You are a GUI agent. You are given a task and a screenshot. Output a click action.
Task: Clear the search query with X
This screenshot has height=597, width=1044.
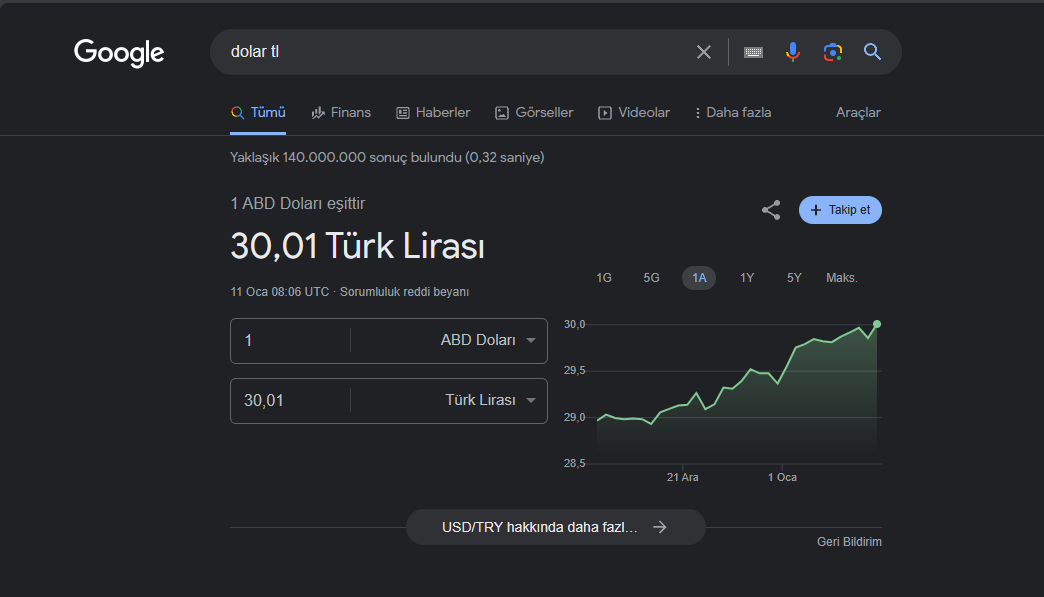(704, 52)
